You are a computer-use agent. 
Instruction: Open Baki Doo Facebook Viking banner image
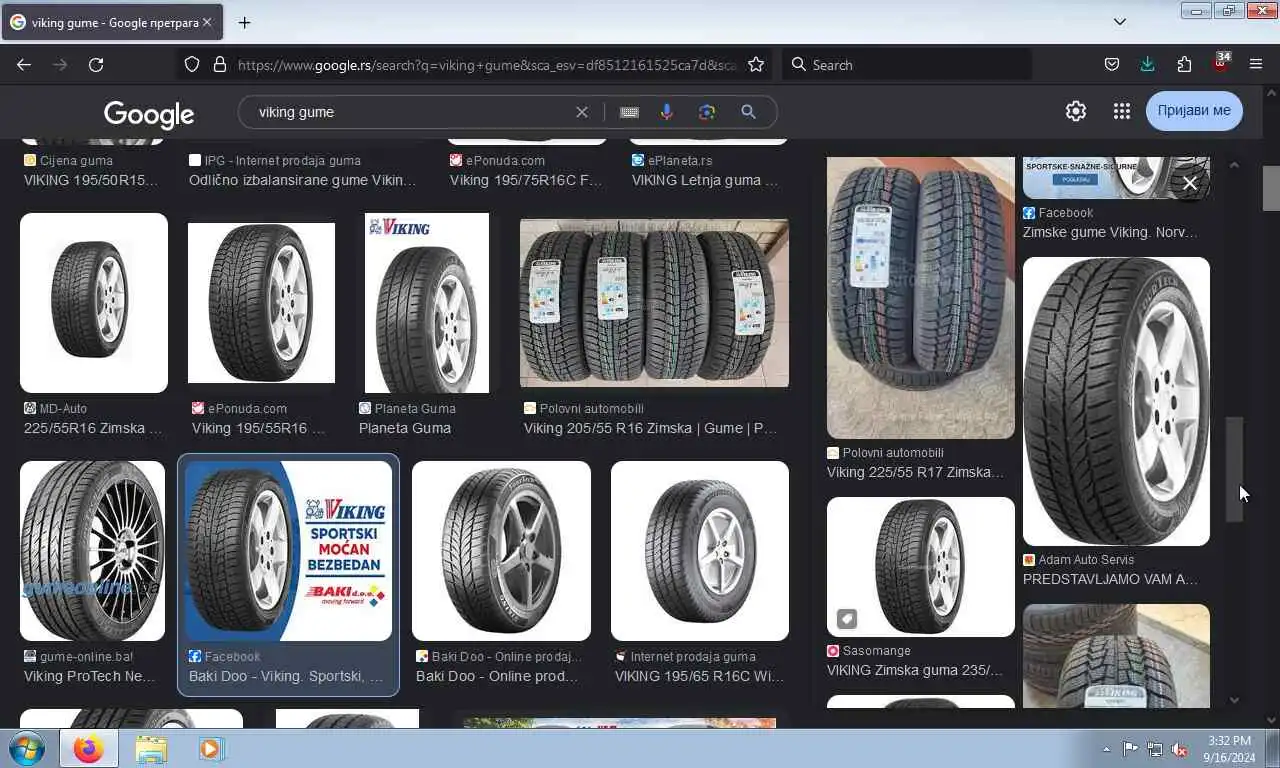pyautogui.click(x=288, y=551)
